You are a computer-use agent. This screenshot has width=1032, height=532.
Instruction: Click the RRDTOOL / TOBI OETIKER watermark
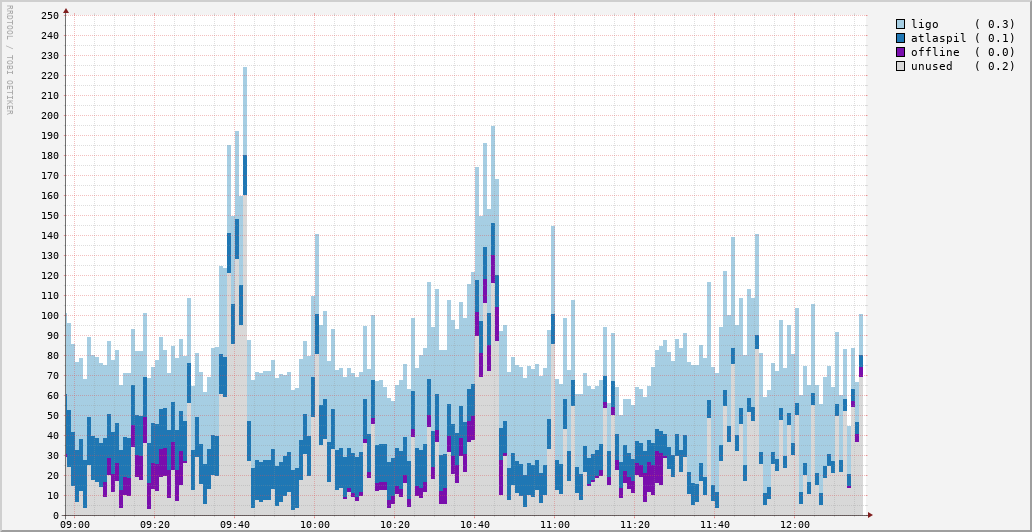(x=9, y=60)
